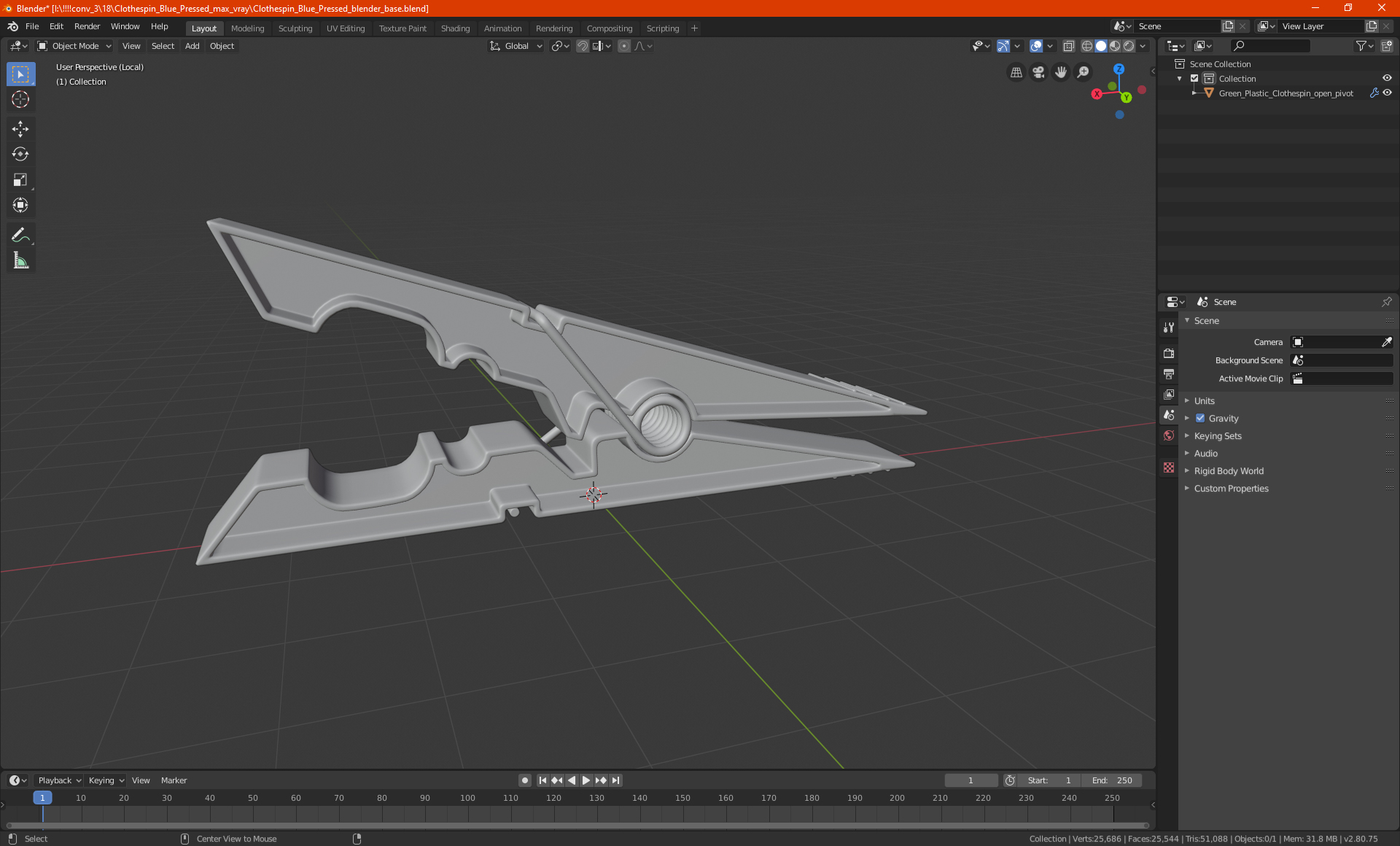Click the timeline horizontal scrollbar

point(576,826)
